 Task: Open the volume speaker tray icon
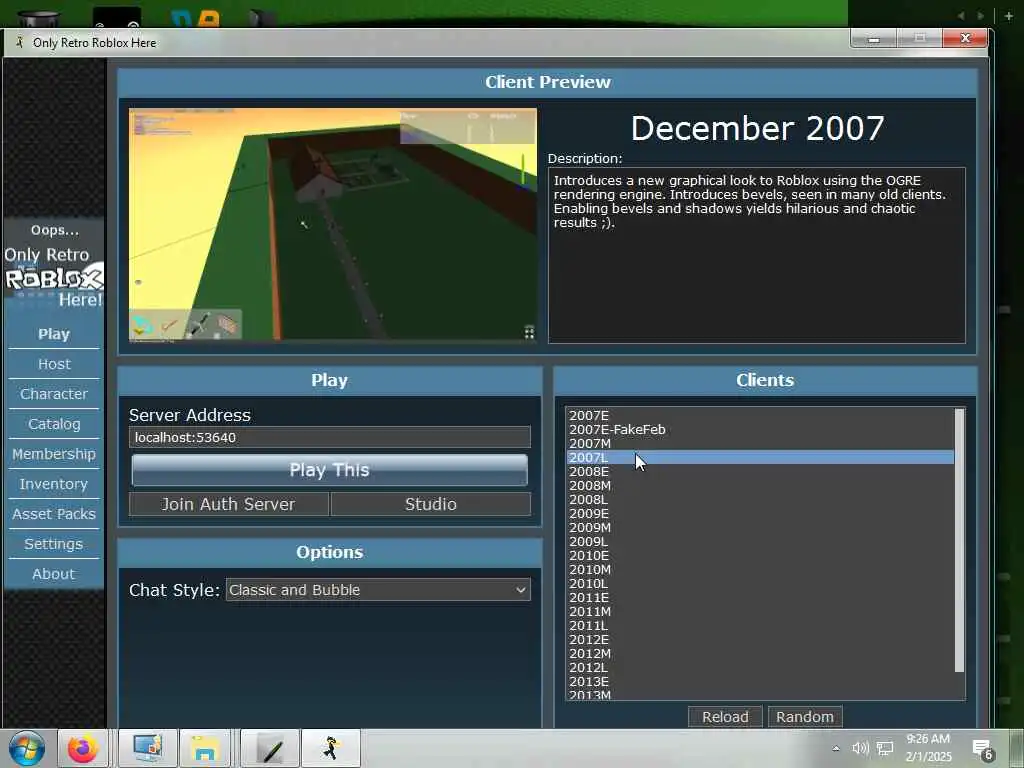pos(860,748)
